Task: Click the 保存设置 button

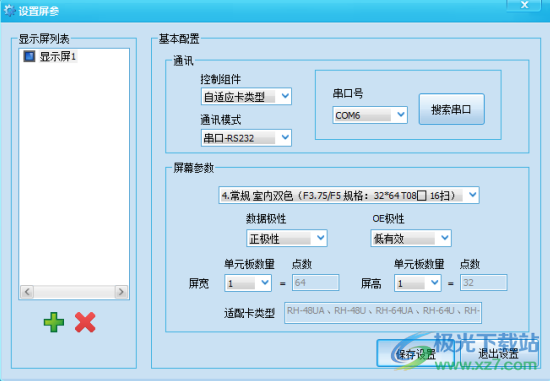Action: click(415, 353)
